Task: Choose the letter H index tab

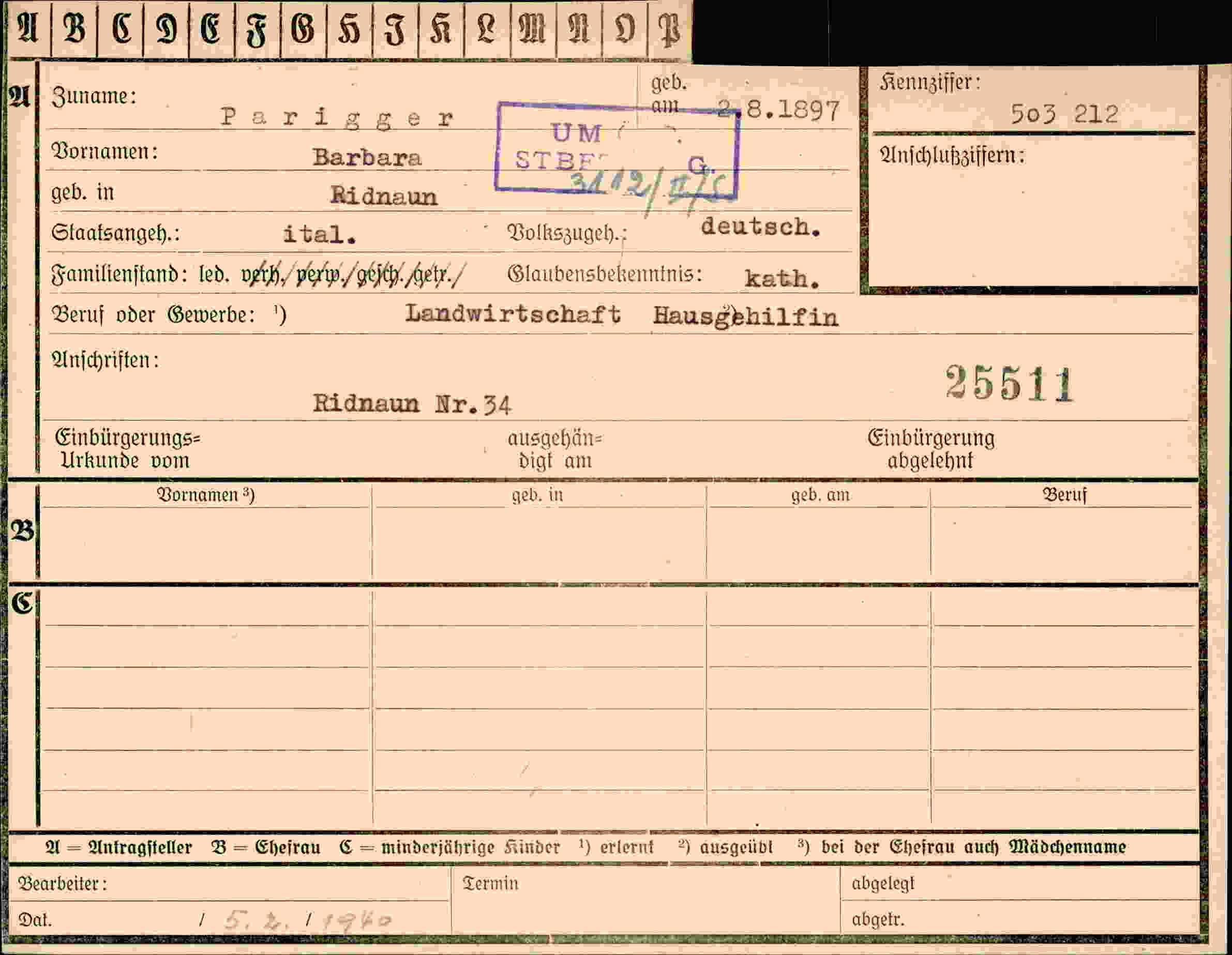Action: 350,29
